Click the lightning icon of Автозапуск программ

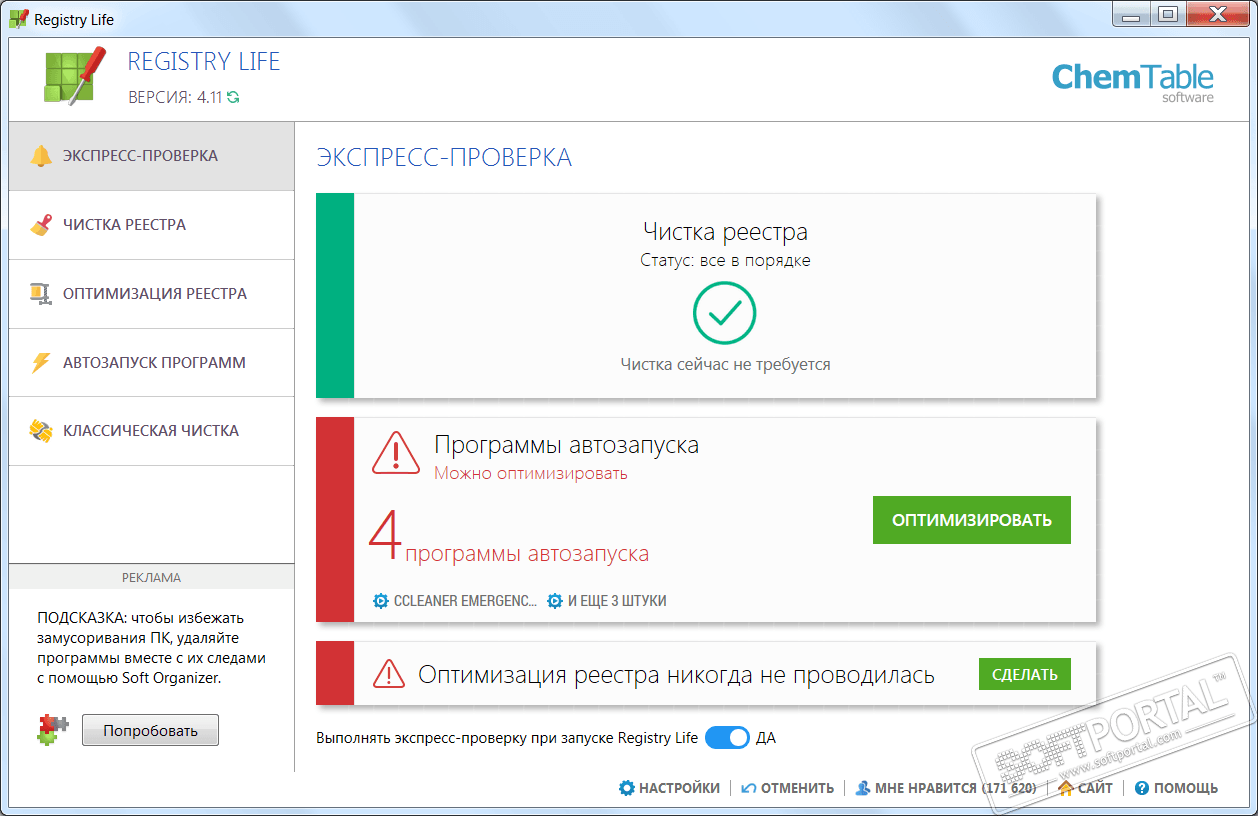41,363
